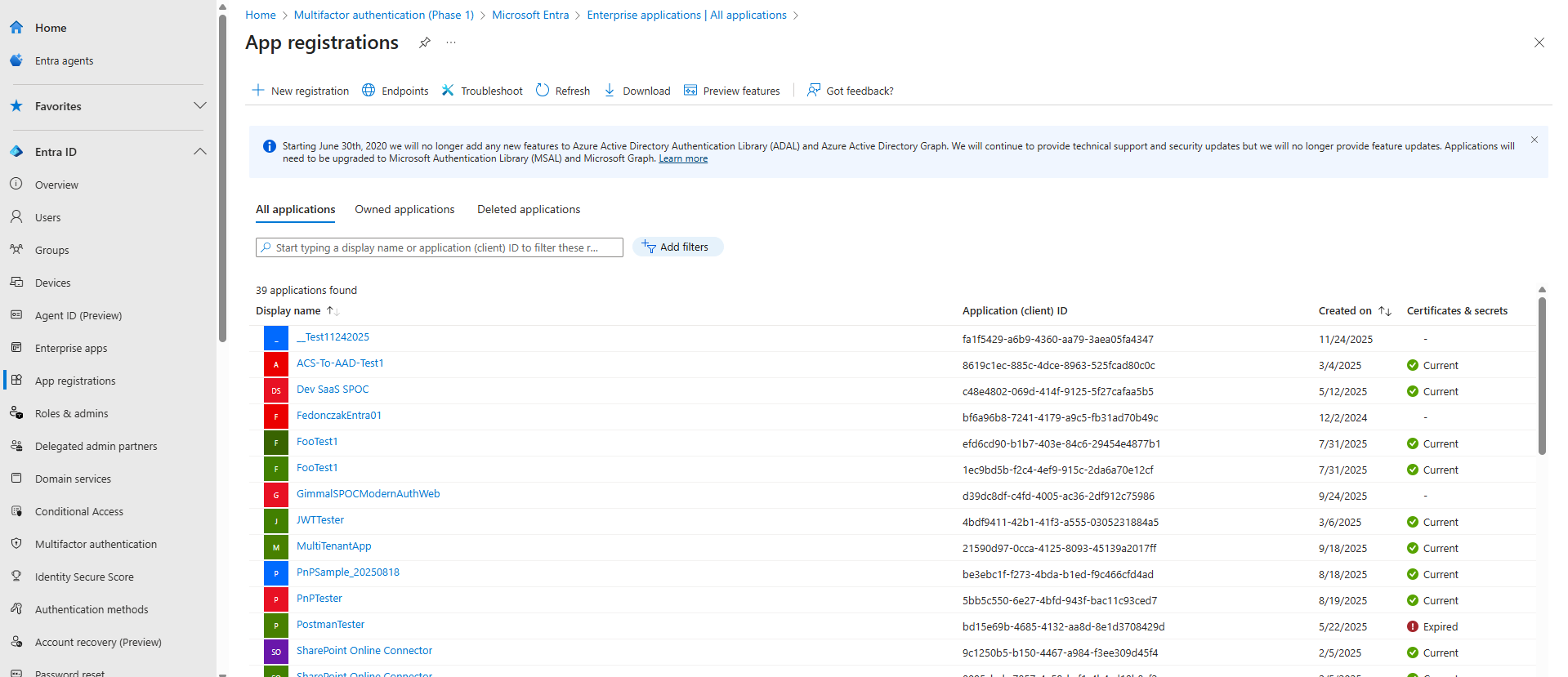Collapse the Entra ID sidebar section

click(x=199, y=152)
